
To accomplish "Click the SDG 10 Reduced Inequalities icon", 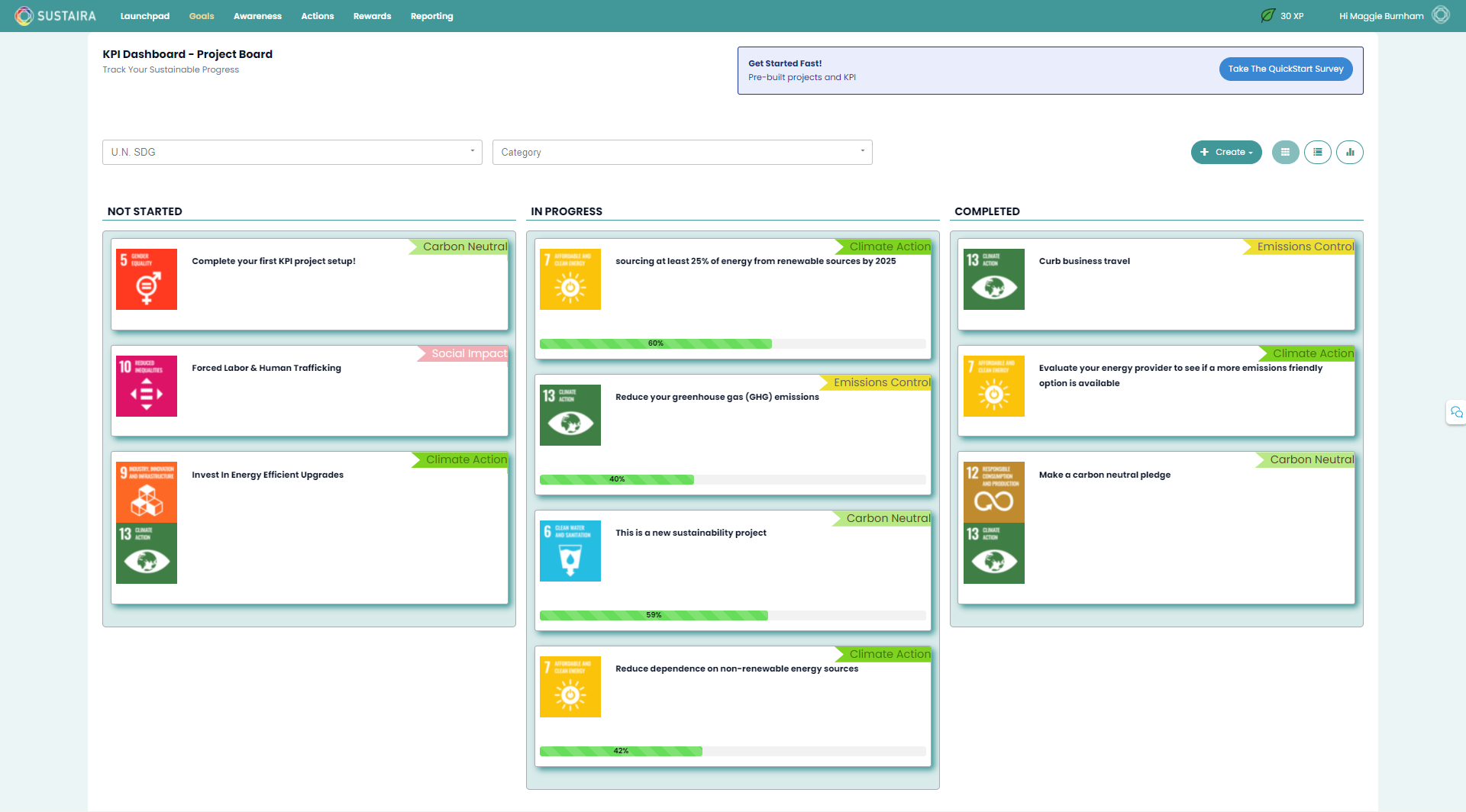I will [147, 386].
